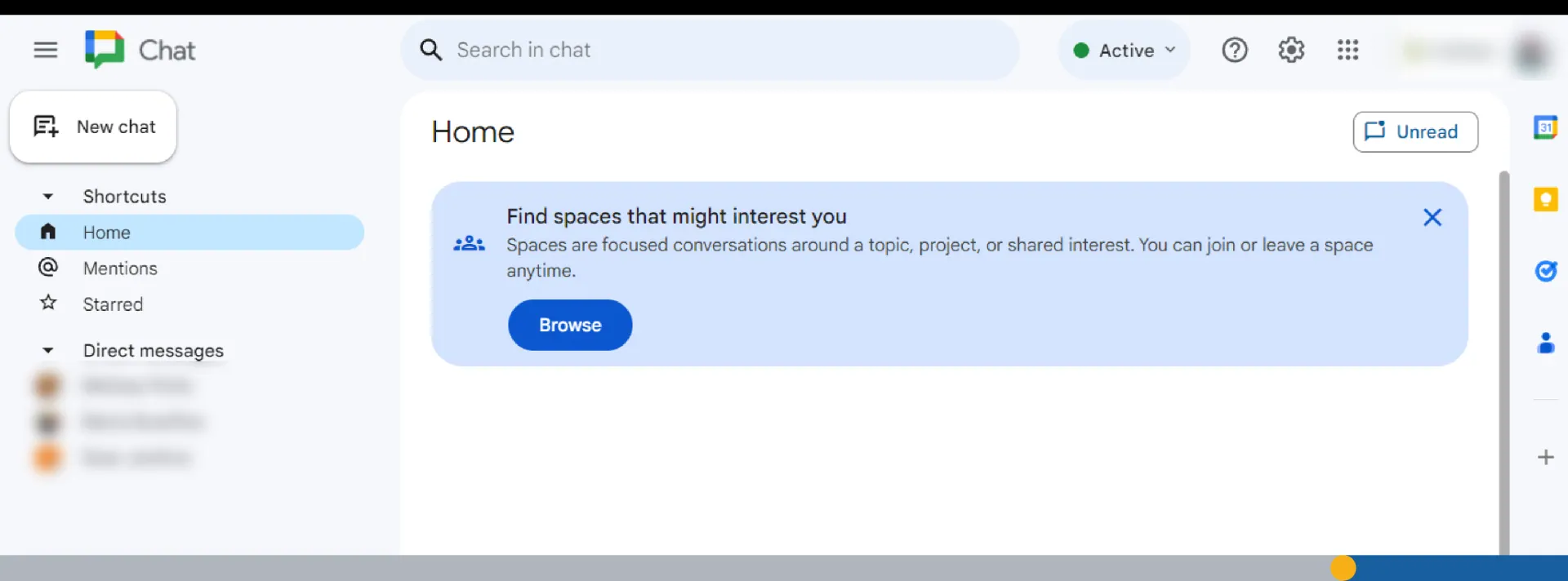Collapse the Direct messages section

(48, 351)
